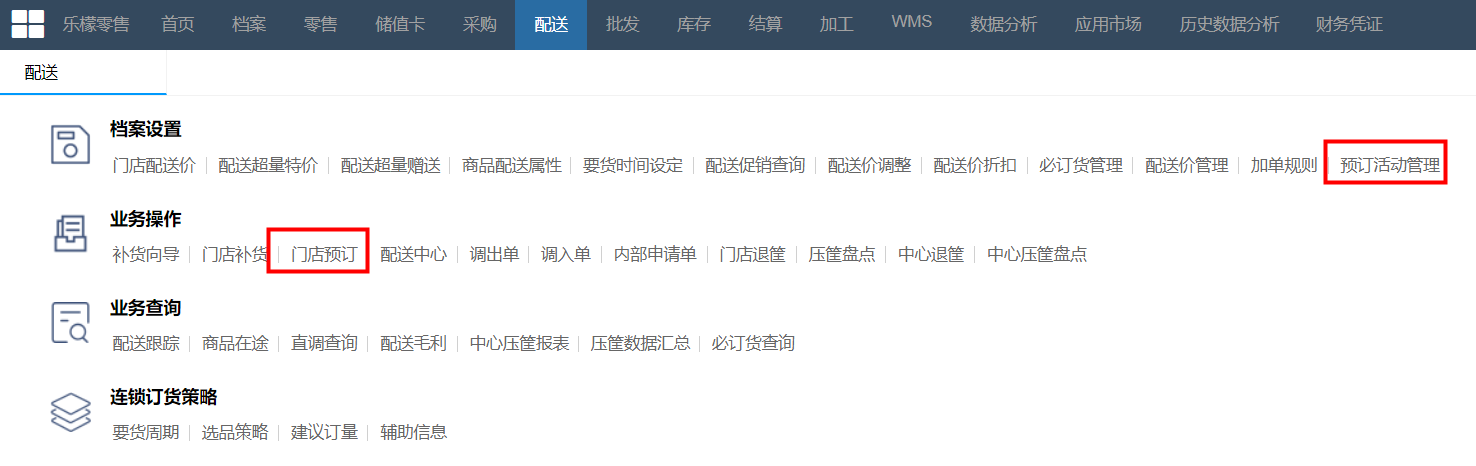
Task: Open 调入单 link
Action: pos(566,254)
